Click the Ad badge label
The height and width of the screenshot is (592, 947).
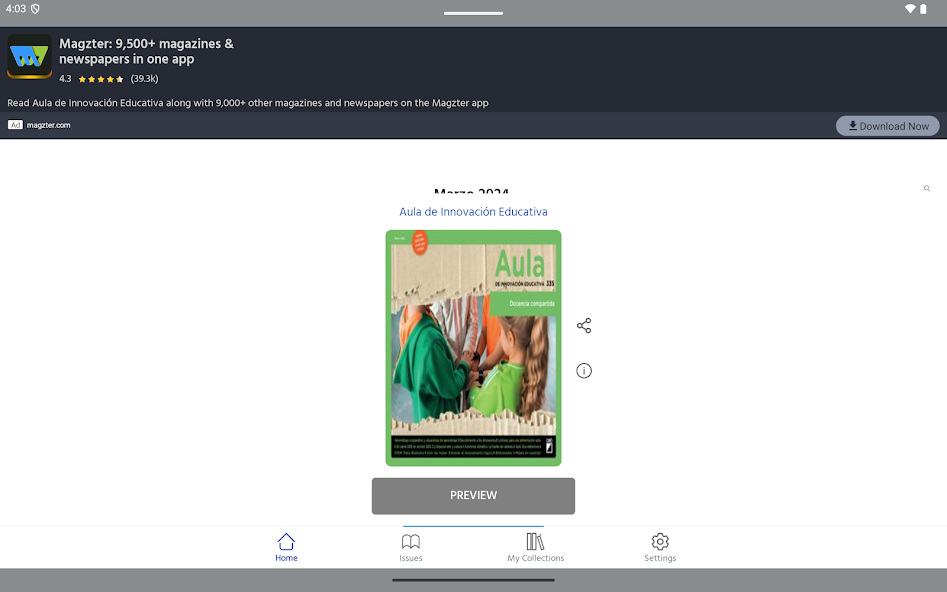pos(15,125)
